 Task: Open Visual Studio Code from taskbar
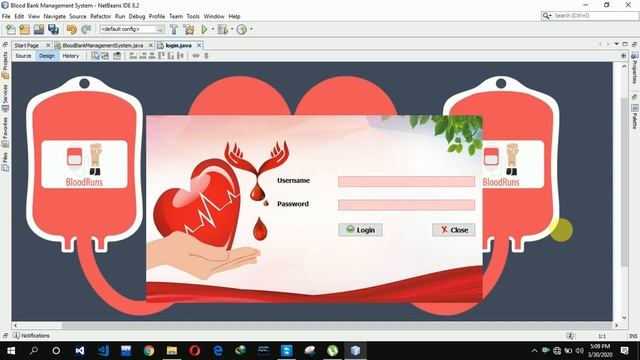103,351
